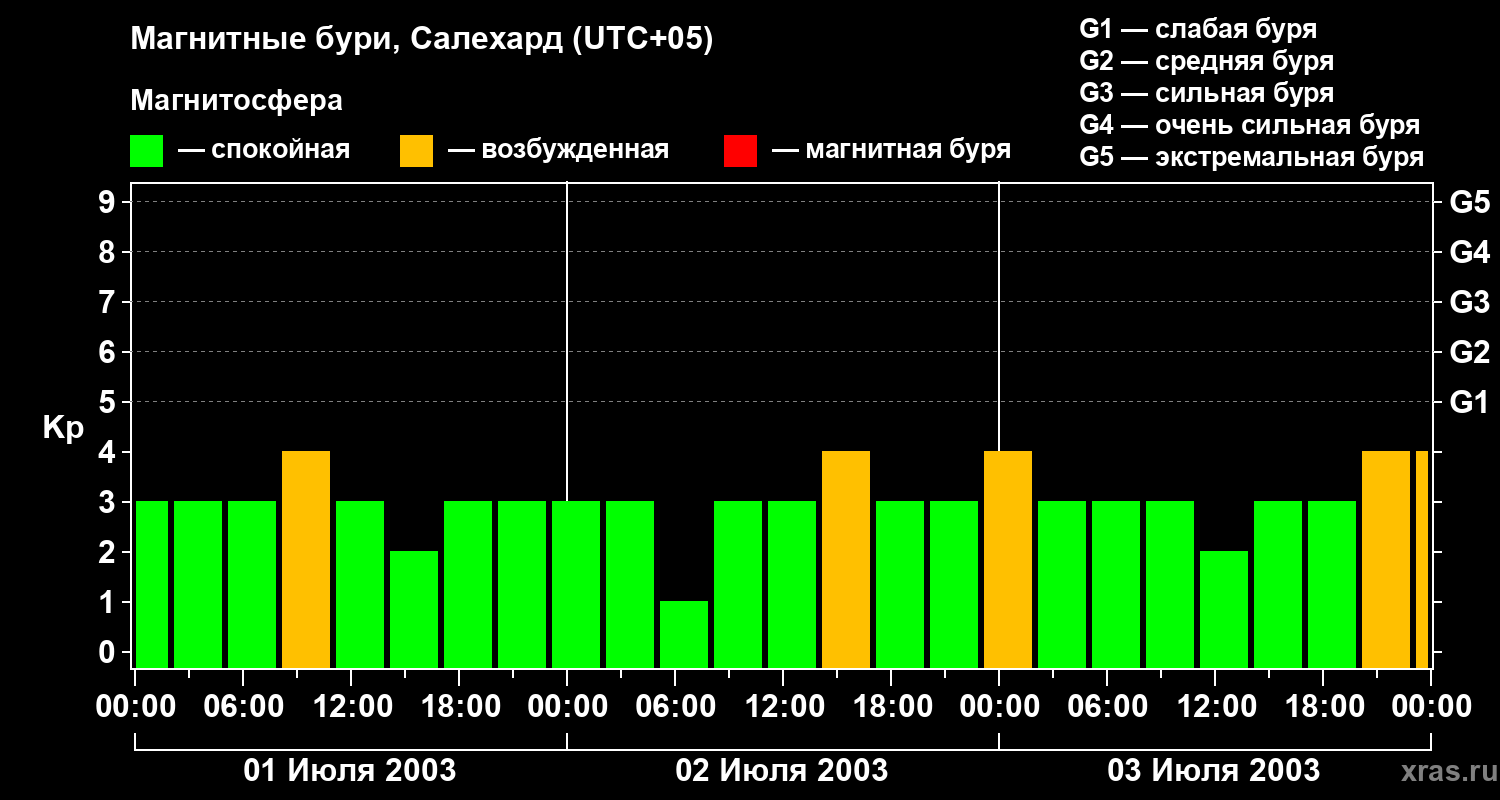The image size is (1500, 800).
Task: Select the green bar crossing midnight into 02 Июля
Action: pos(576,585)
